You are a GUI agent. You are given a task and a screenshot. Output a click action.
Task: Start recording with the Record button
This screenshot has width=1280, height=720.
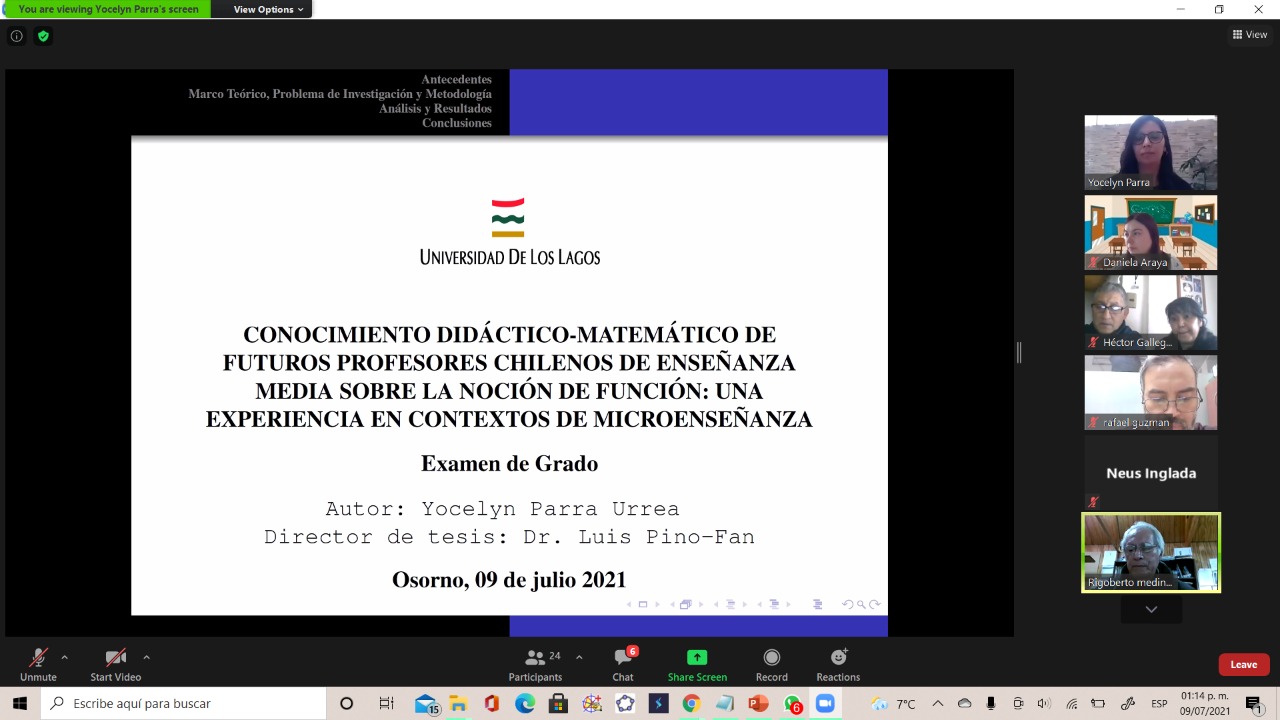(x=771, y=665)
